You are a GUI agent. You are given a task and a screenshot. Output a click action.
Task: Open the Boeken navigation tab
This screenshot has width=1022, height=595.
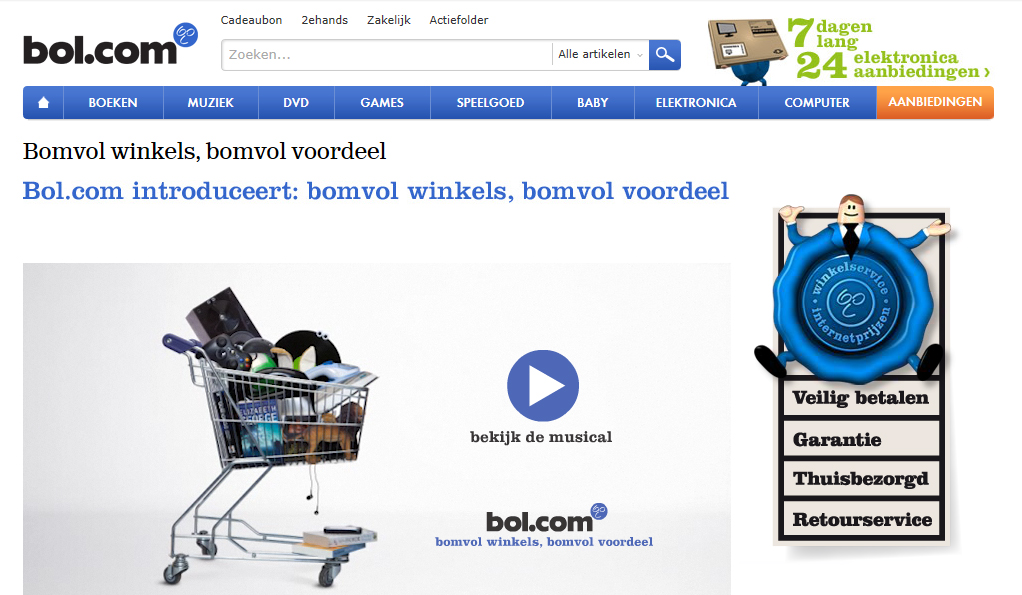tap(113, 102)
